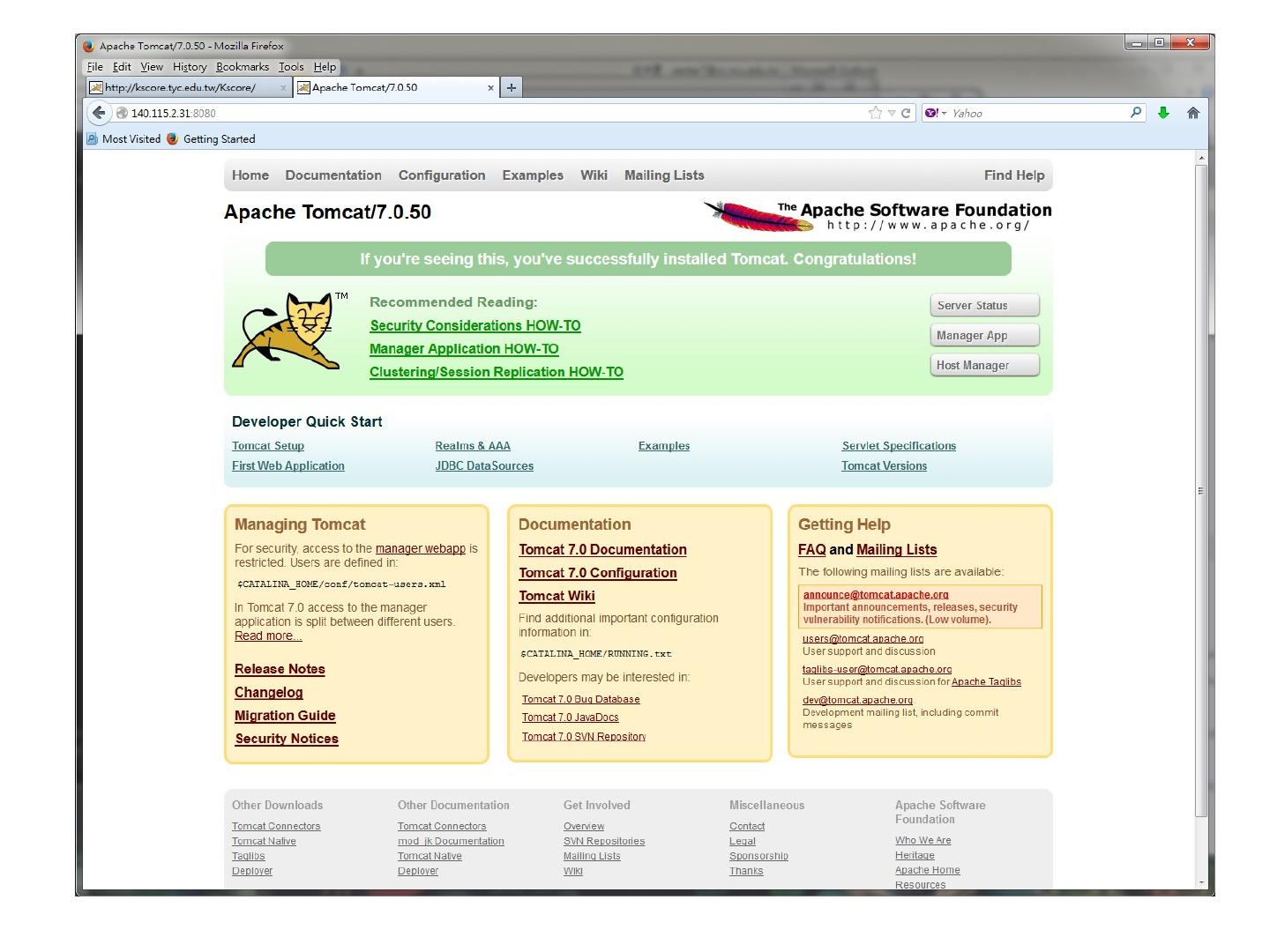The image size is (1270, 952).
Task: Open the View menu
Action: point(152,67)
